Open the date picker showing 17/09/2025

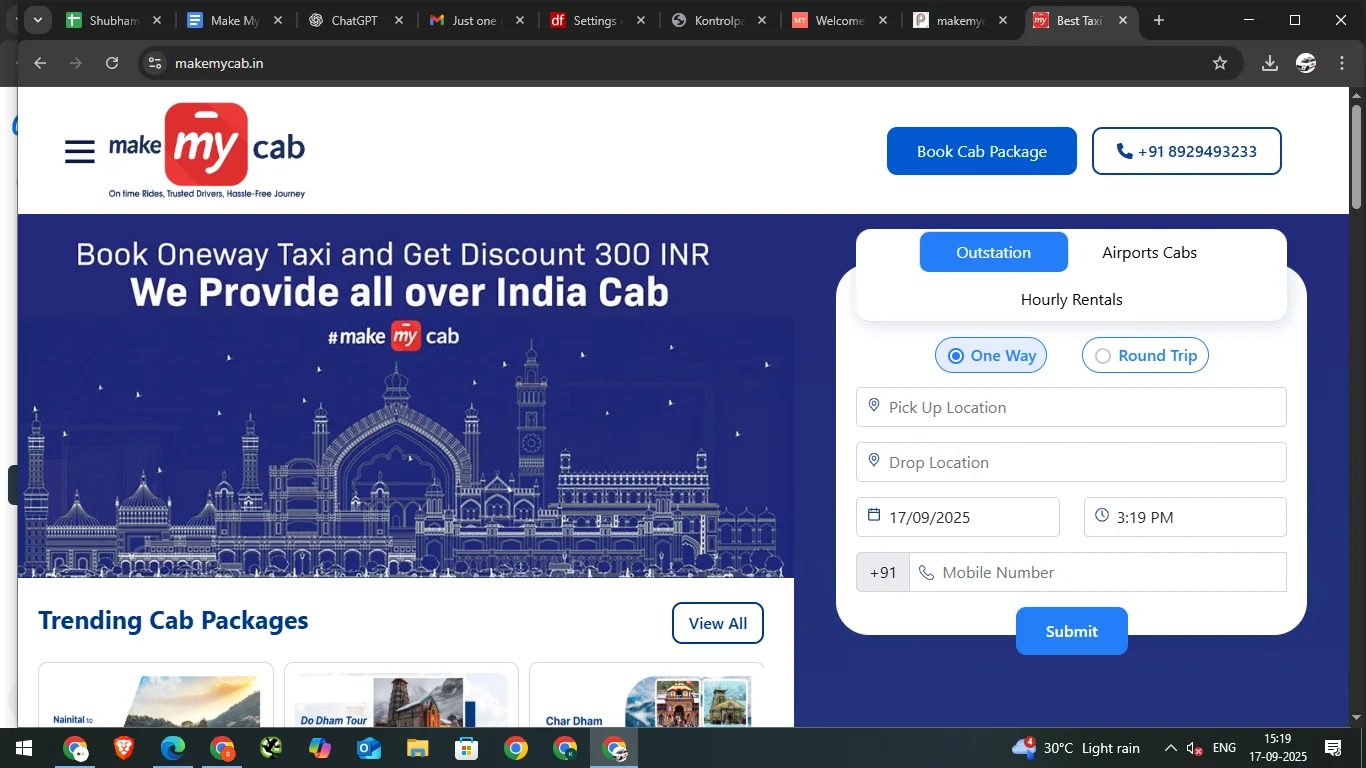pyautogui.click(x=957, y=517)
